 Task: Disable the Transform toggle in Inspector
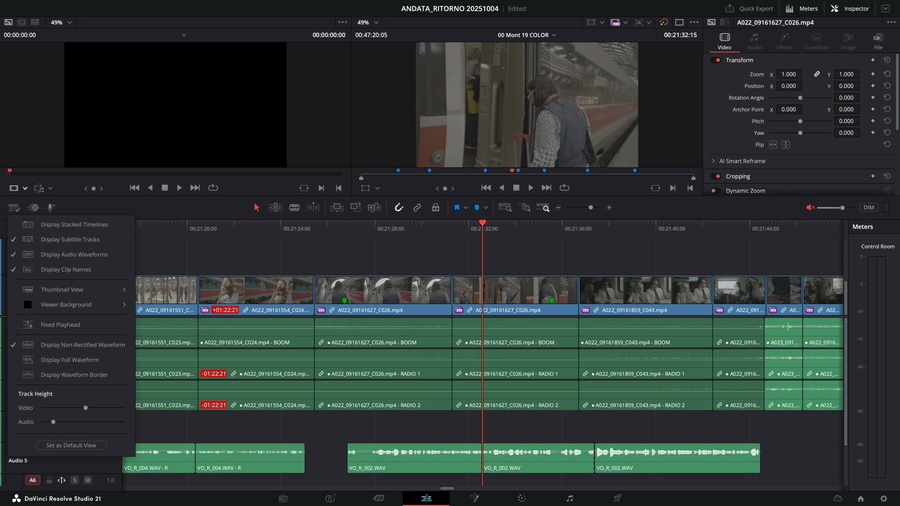click(717, 60)
